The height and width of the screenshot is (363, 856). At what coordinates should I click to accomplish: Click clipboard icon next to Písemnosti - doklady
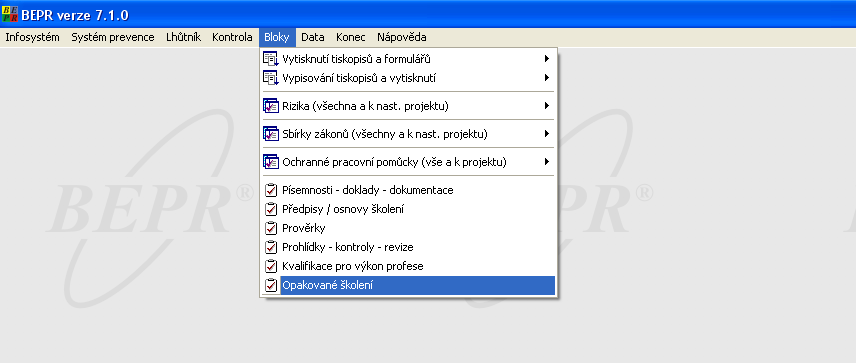[271, 190]
